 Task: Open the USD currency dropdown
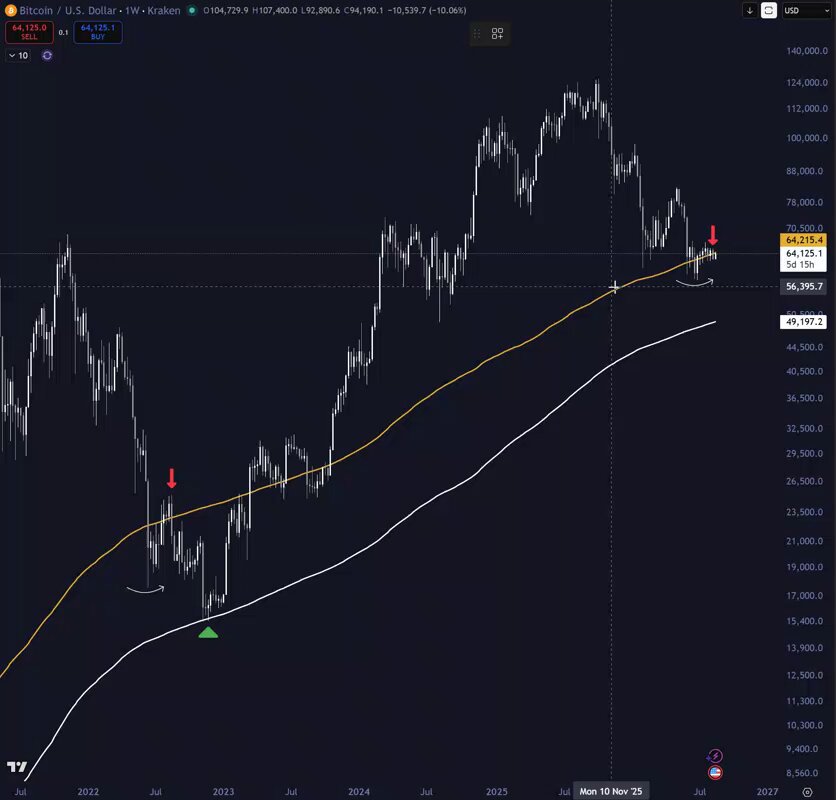point(807,10)
